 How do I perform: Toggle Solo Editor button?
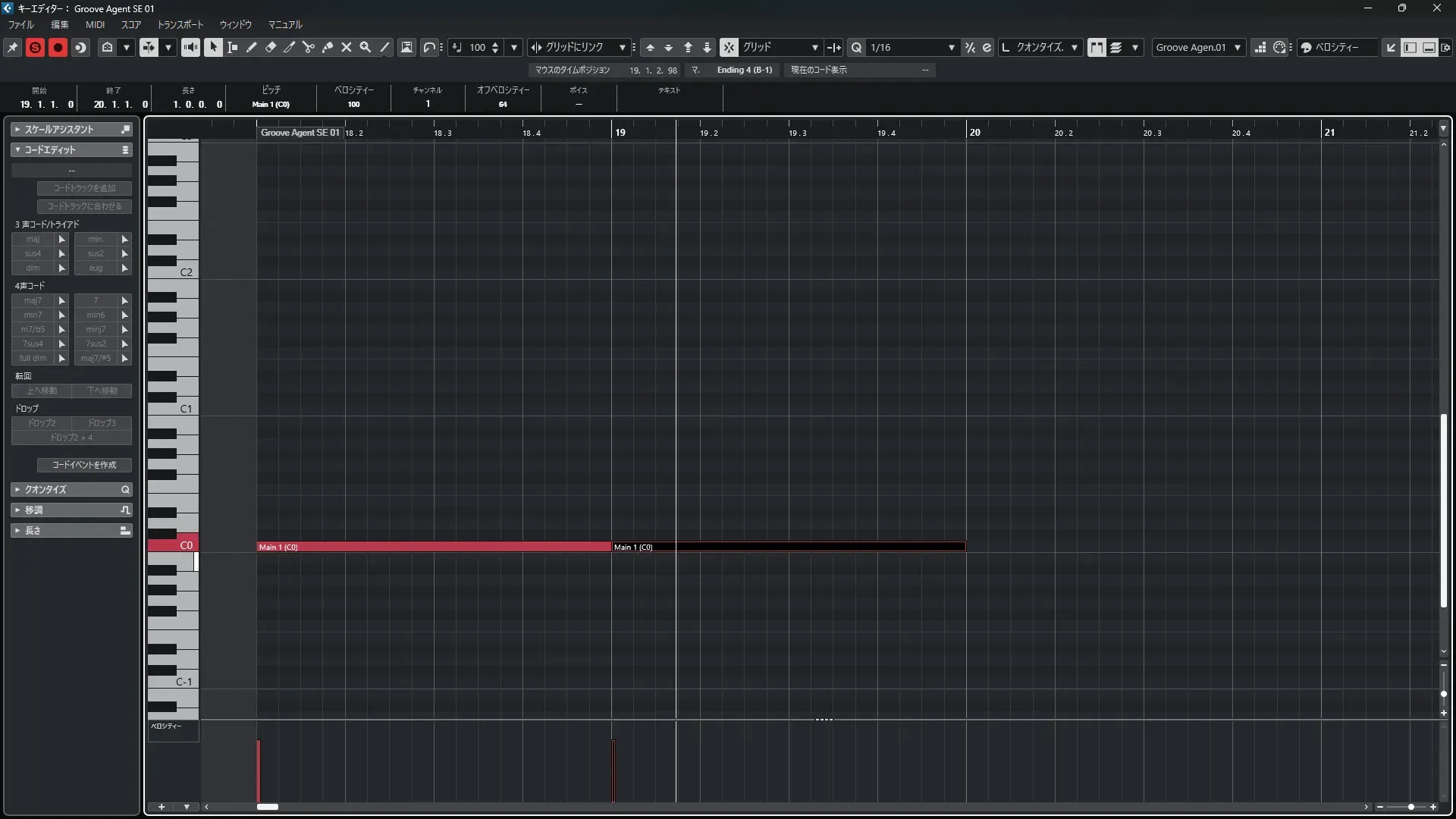[x=35, y=47]
